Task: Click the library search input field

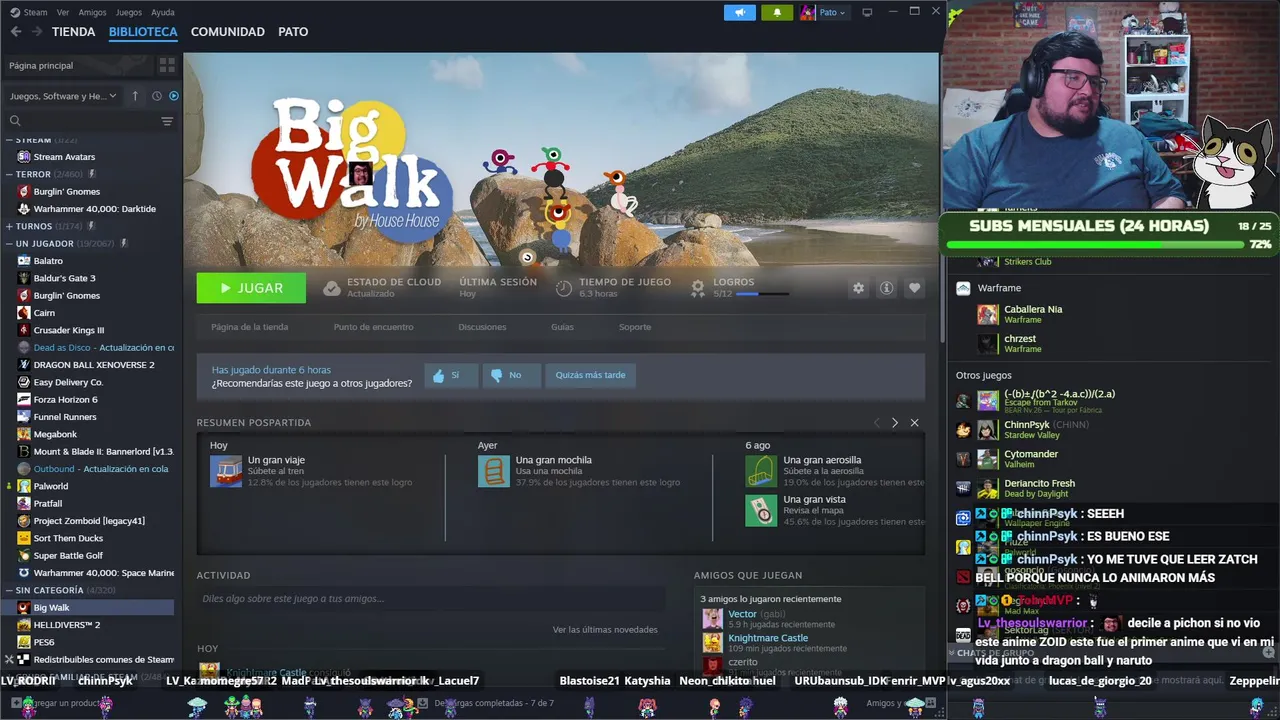Action: (90, 121)
